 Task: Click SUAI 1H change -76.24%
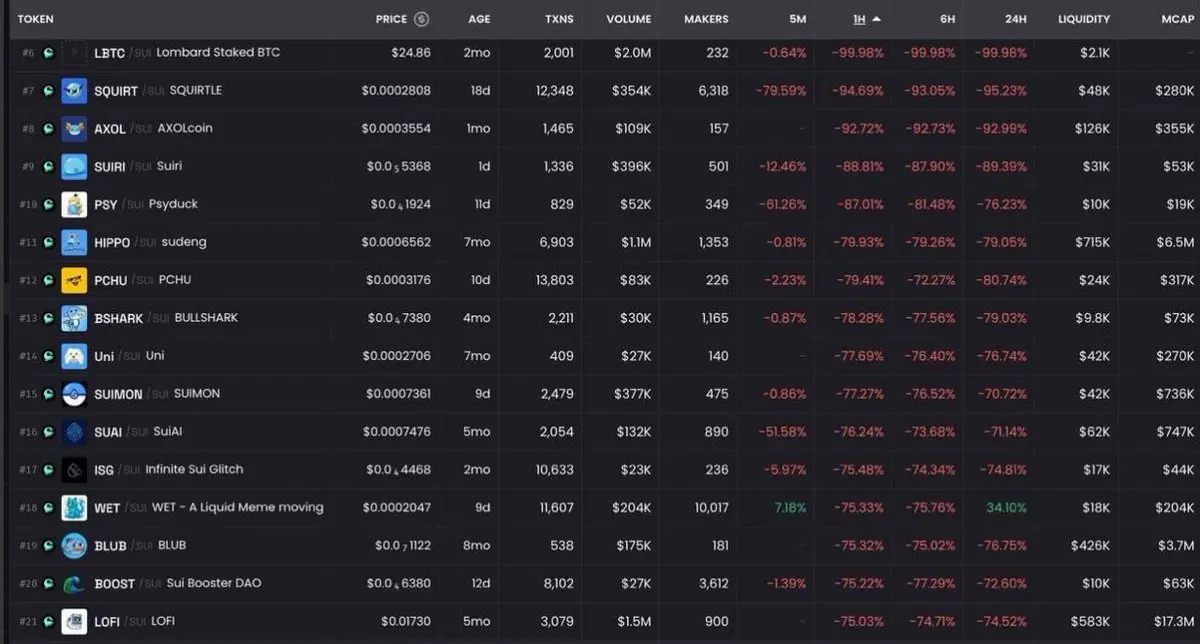[859, 432]
